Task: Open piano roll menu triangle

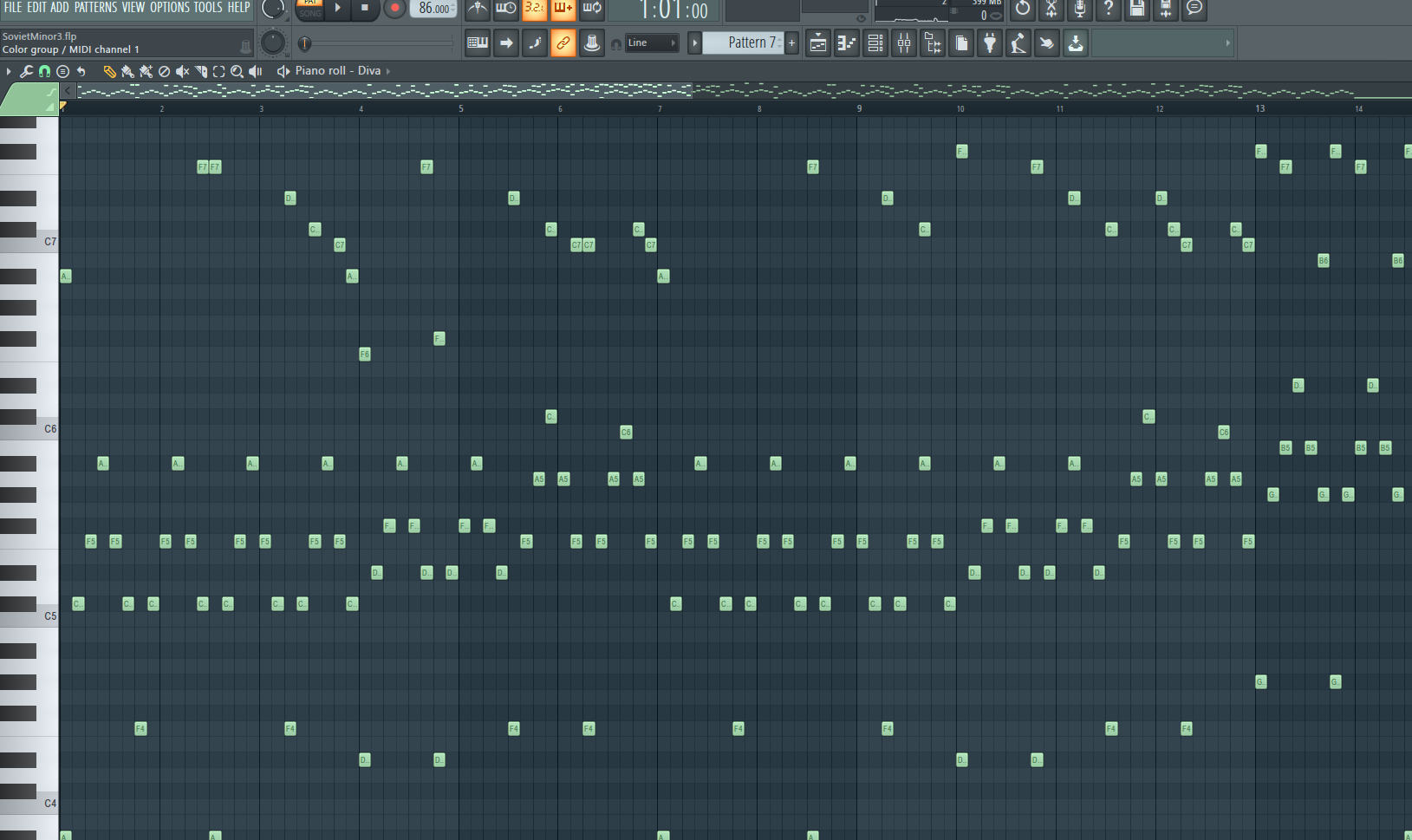Action: pyautogui.click(x=9, y=71)
